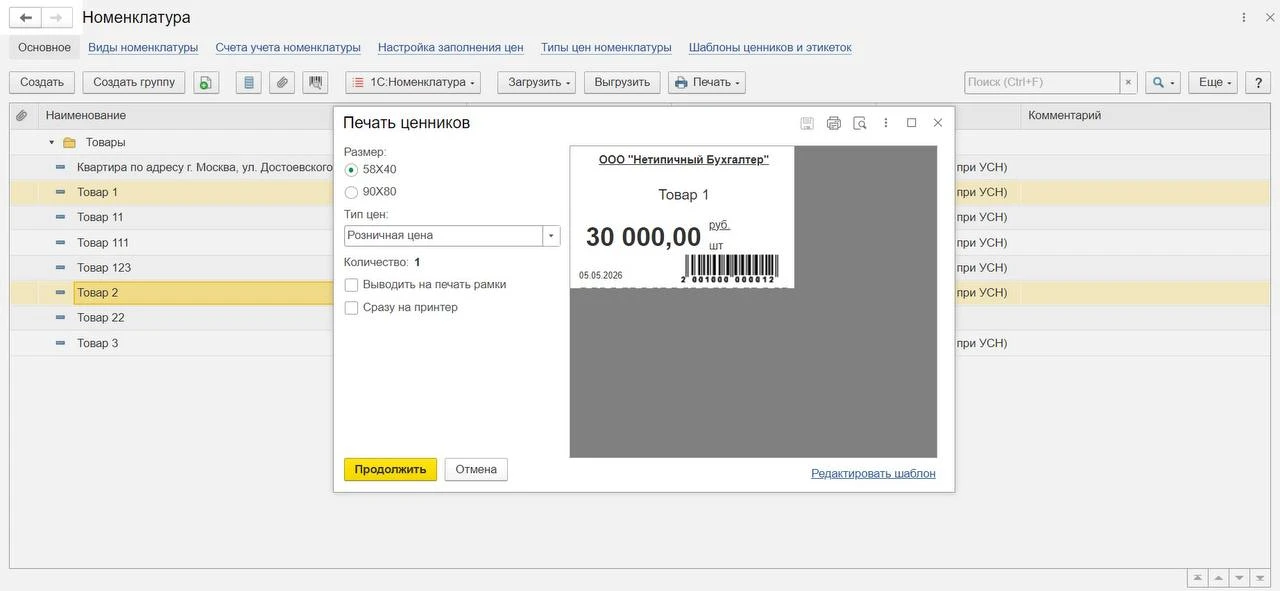Enable Выводить на печать рамки checkbox
The height and width of the screenshot is (591, 1280).
(351, 285)
